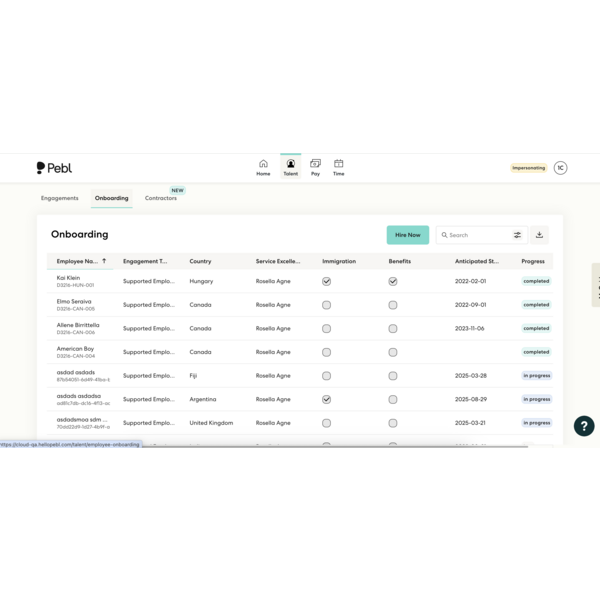The height and width of the screenshot is (600, 600).
Task: Click the Hire Now button
Action: (407, 235)
